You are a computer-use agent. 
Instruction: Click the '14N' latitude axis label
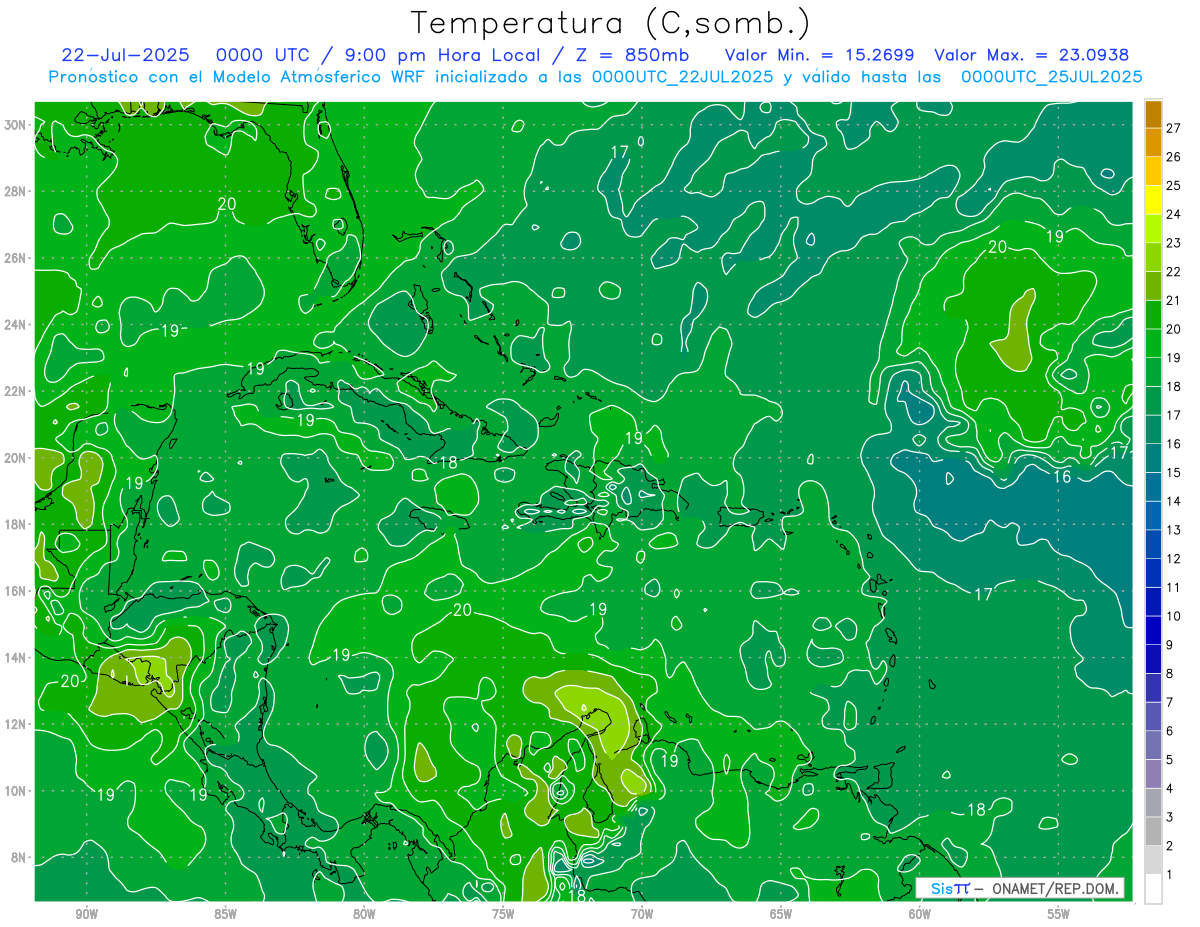pos(17,657)
